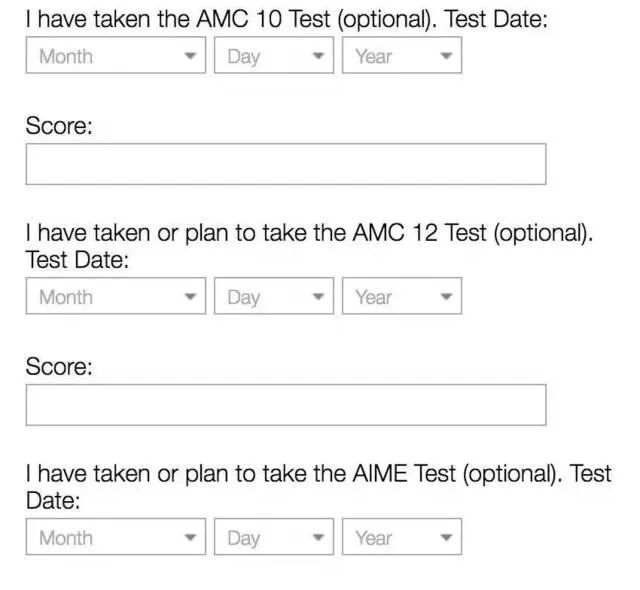Select the AIME test Year dropdown
The width and height of the screenshot is (640, 590).
[x=401, y=538]
